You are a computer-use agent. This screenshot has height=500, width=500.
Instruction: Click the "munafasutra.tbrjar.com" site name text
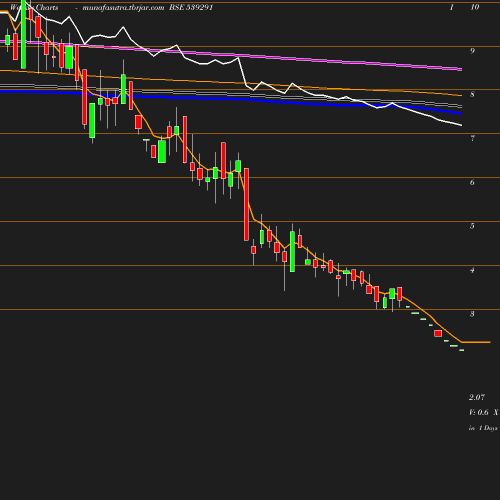[x=123, y=7]
